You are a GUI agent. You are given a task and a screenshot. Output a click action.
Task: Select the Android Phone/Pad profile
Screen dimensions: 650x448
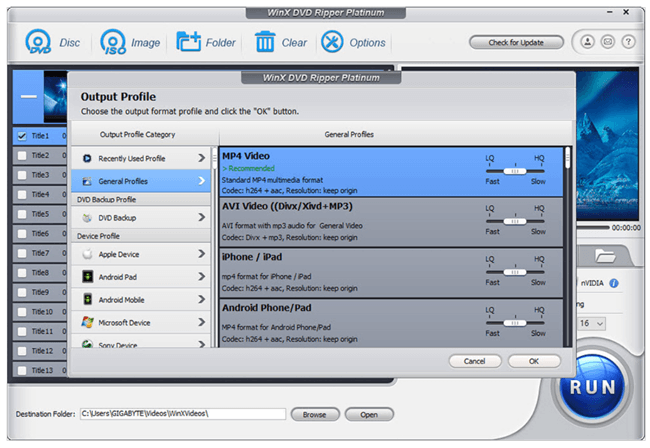click(391, 323)
